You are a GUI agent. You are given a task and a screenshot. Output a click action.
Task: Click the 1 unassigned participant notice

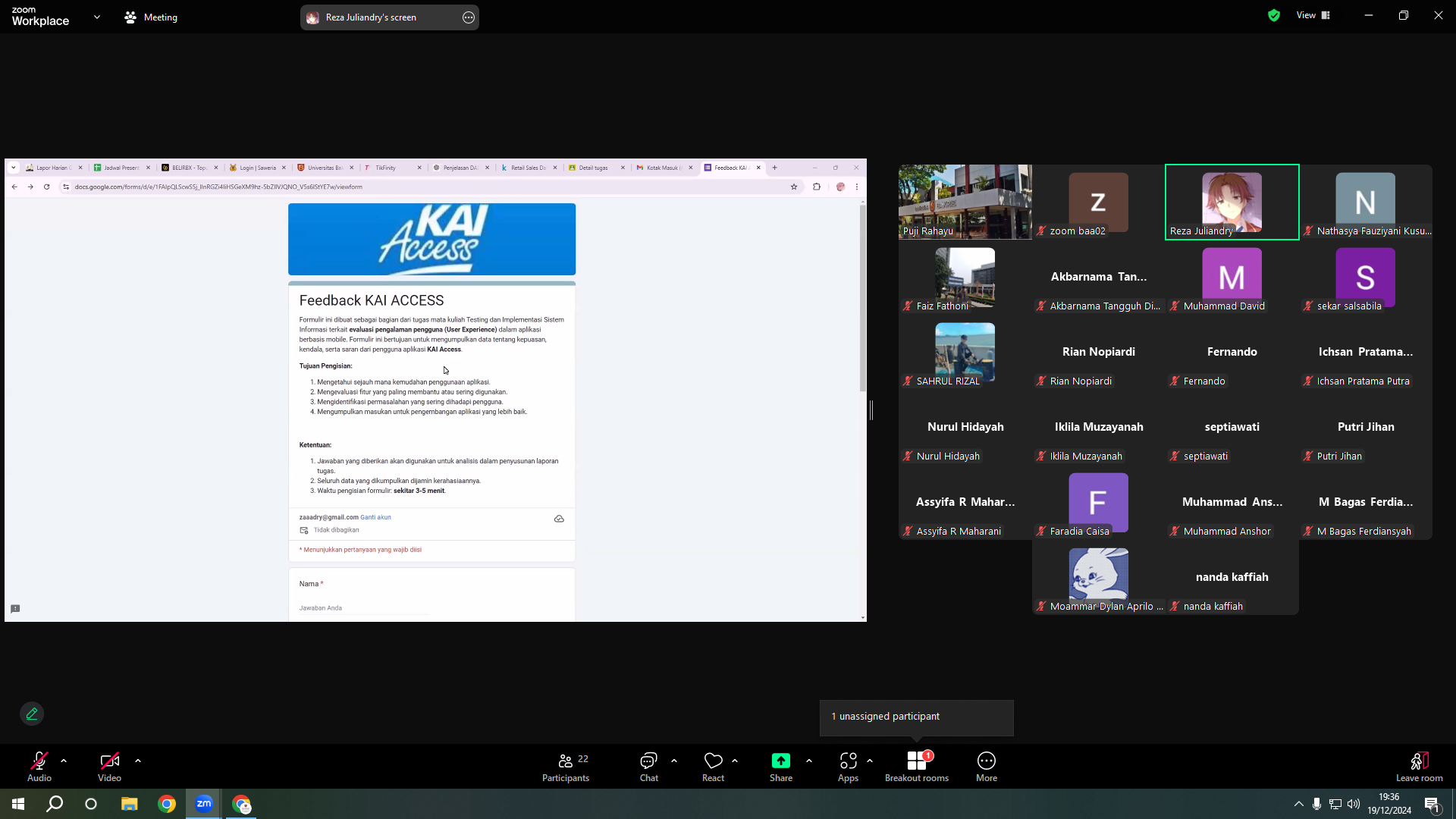[917, 717]
